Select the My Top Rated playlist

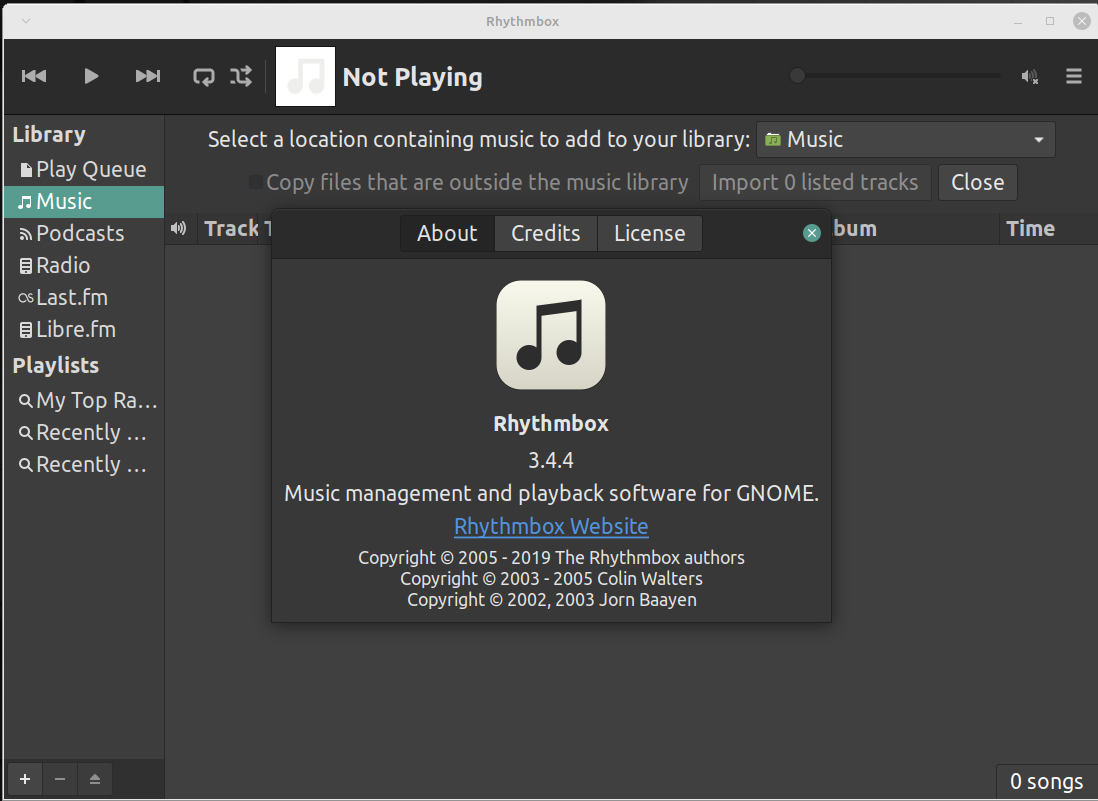pyautogui.click(x=84, y=400)
